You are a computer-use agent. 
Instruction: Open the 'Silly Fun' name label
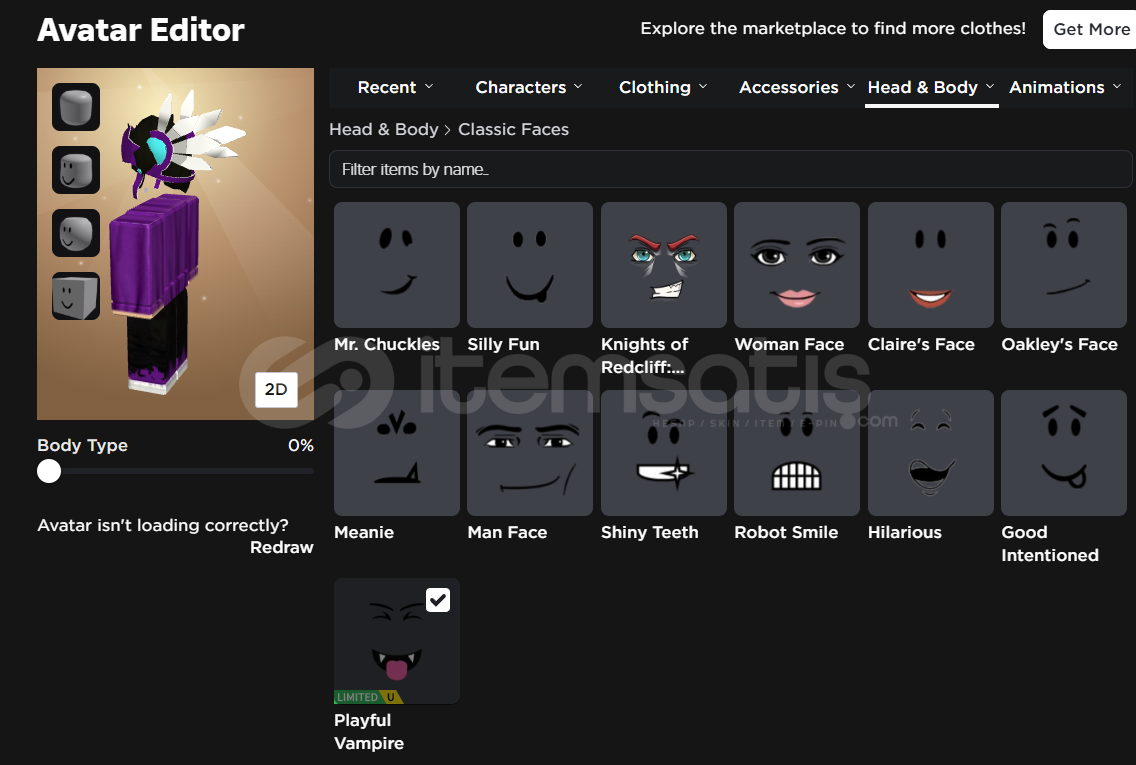click(x=504, y=345)
